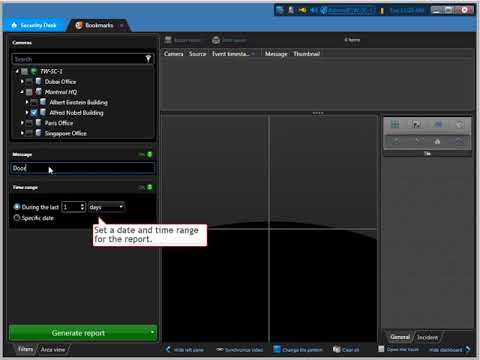Switch to the General dashboard tab
Screen dimensions: 480x360
400,337
